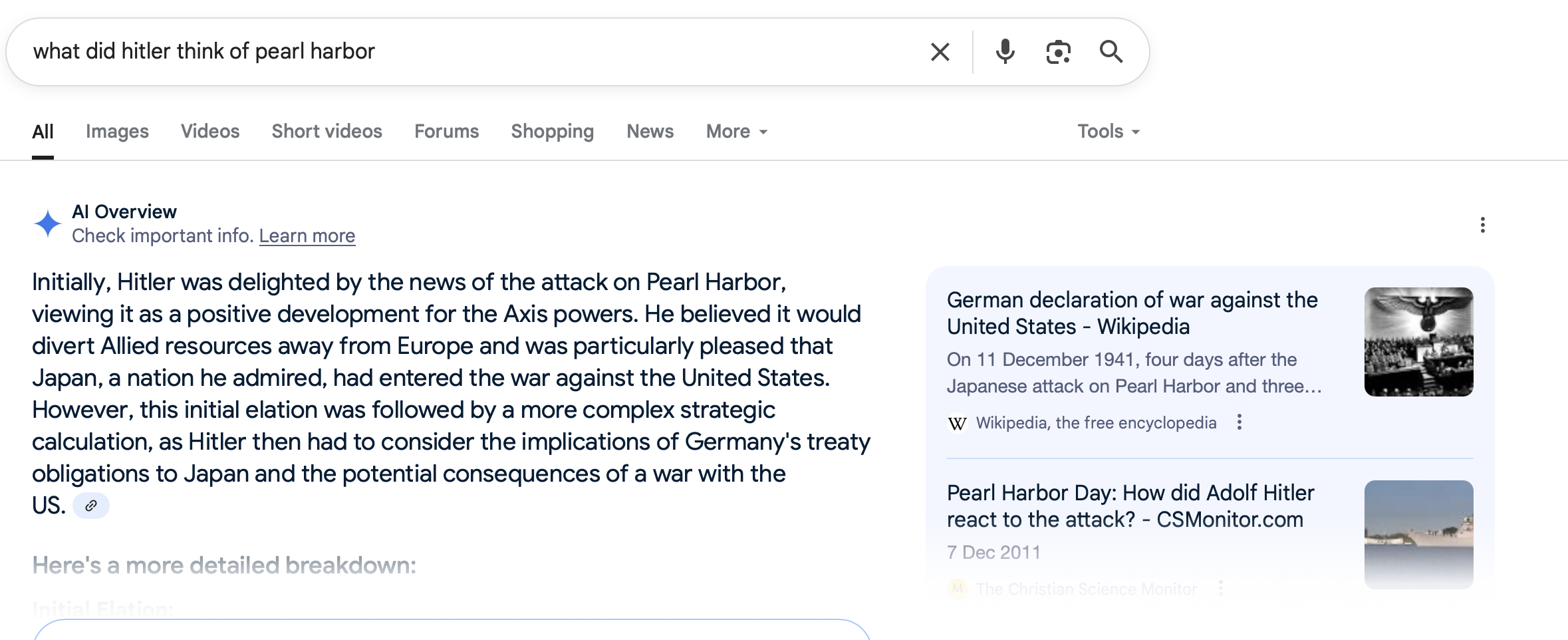Submit search with magnifying glass icon
The image size is (1568, 640).
coord(1111,52)
